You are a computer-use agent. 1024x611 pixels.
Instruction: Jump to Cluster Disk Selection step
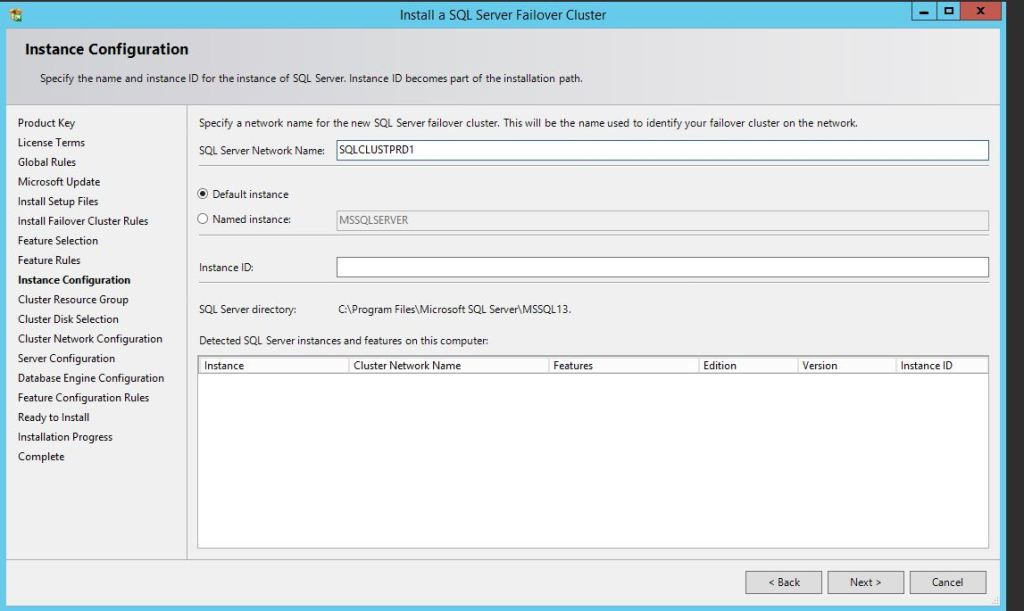point(68,319)
